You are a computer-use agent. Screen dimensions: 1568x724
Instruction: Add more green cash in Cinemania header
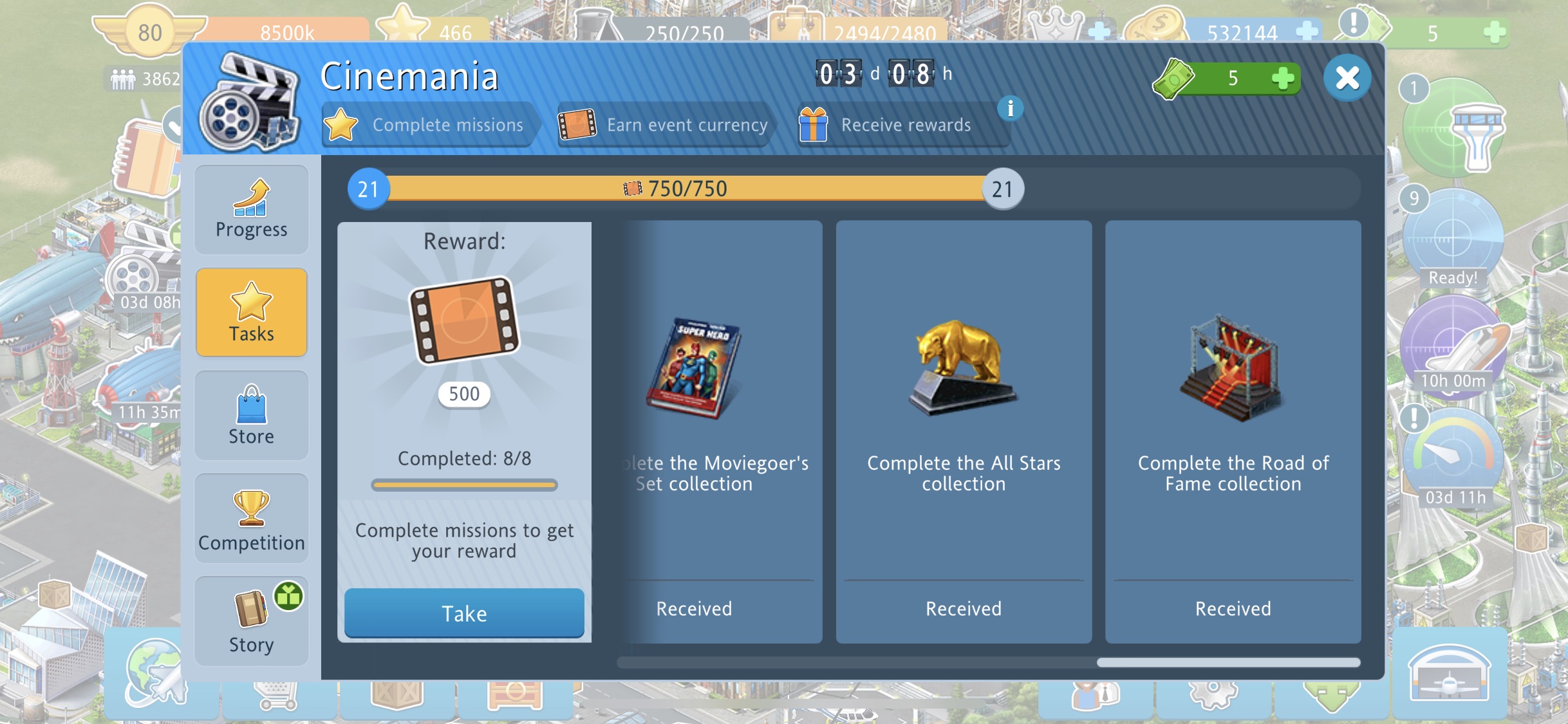1282,78
